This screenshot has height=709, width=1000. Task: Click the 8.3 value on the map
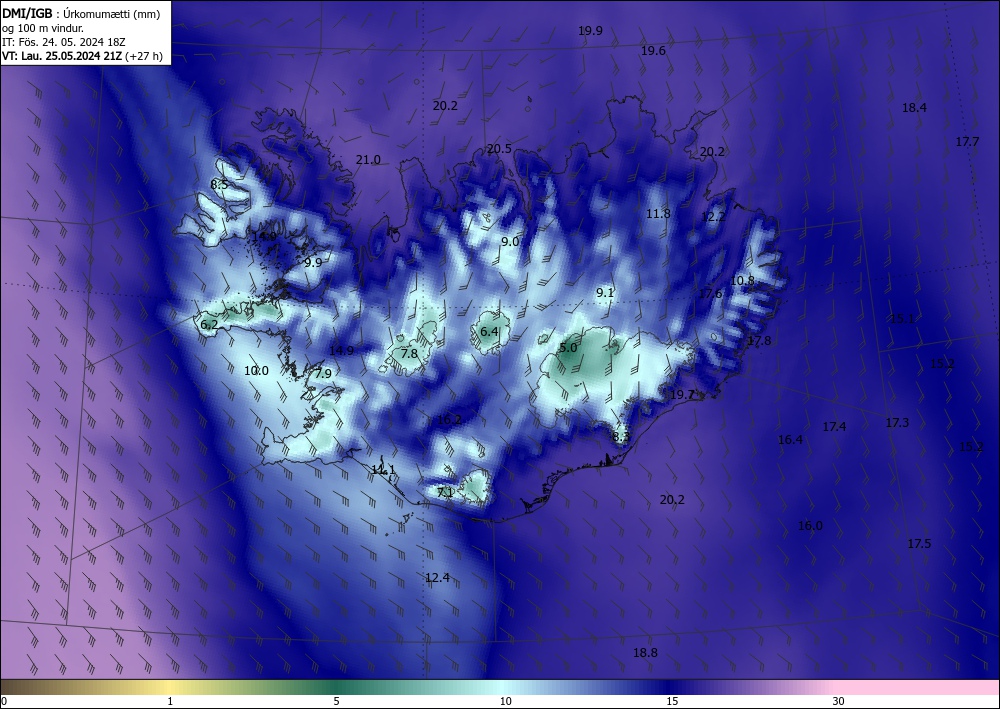621,437
